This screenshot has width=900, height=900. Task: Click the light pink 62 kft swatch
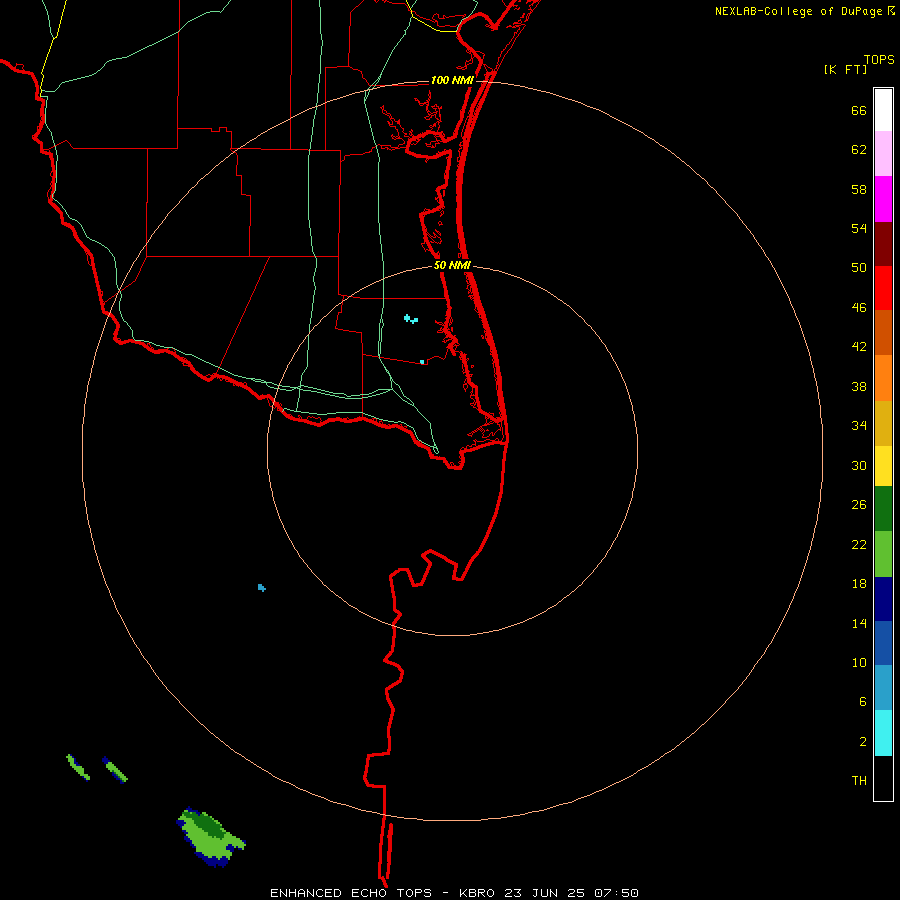pos(883,154)
